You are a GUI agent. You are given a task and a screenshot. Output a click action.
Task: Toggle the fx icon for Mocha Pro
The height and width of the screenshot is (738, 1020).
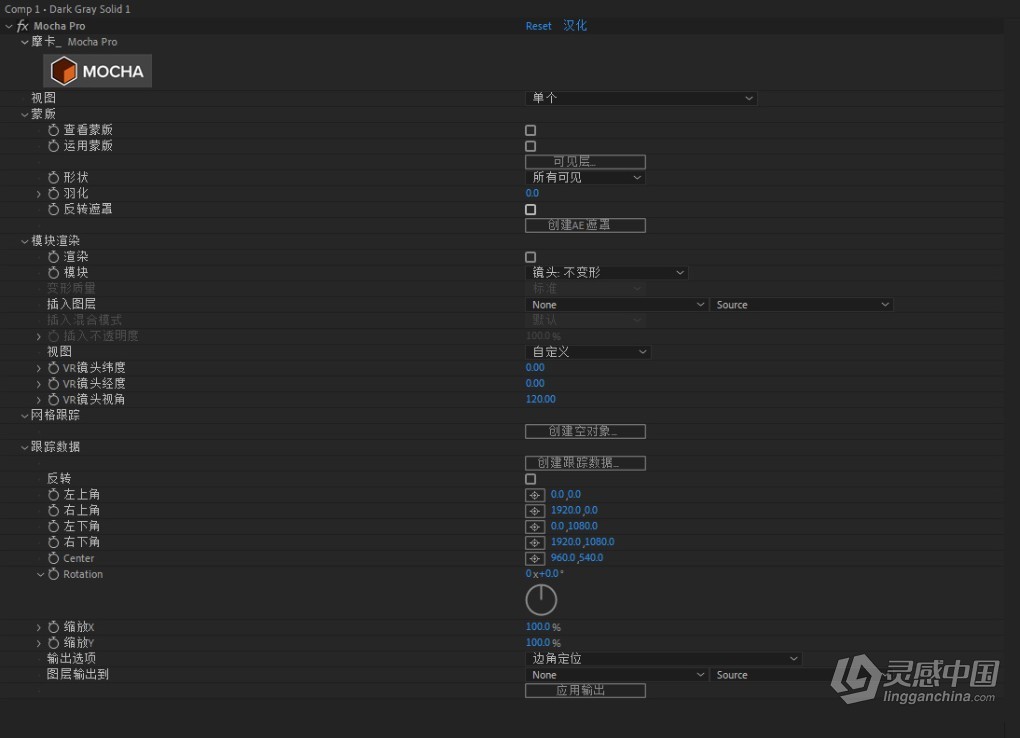point(23,26)
